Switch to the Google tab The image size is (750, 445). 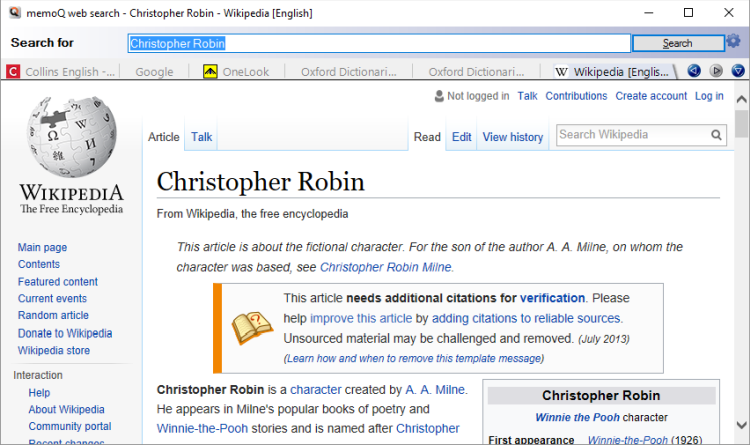click(154, 72)
